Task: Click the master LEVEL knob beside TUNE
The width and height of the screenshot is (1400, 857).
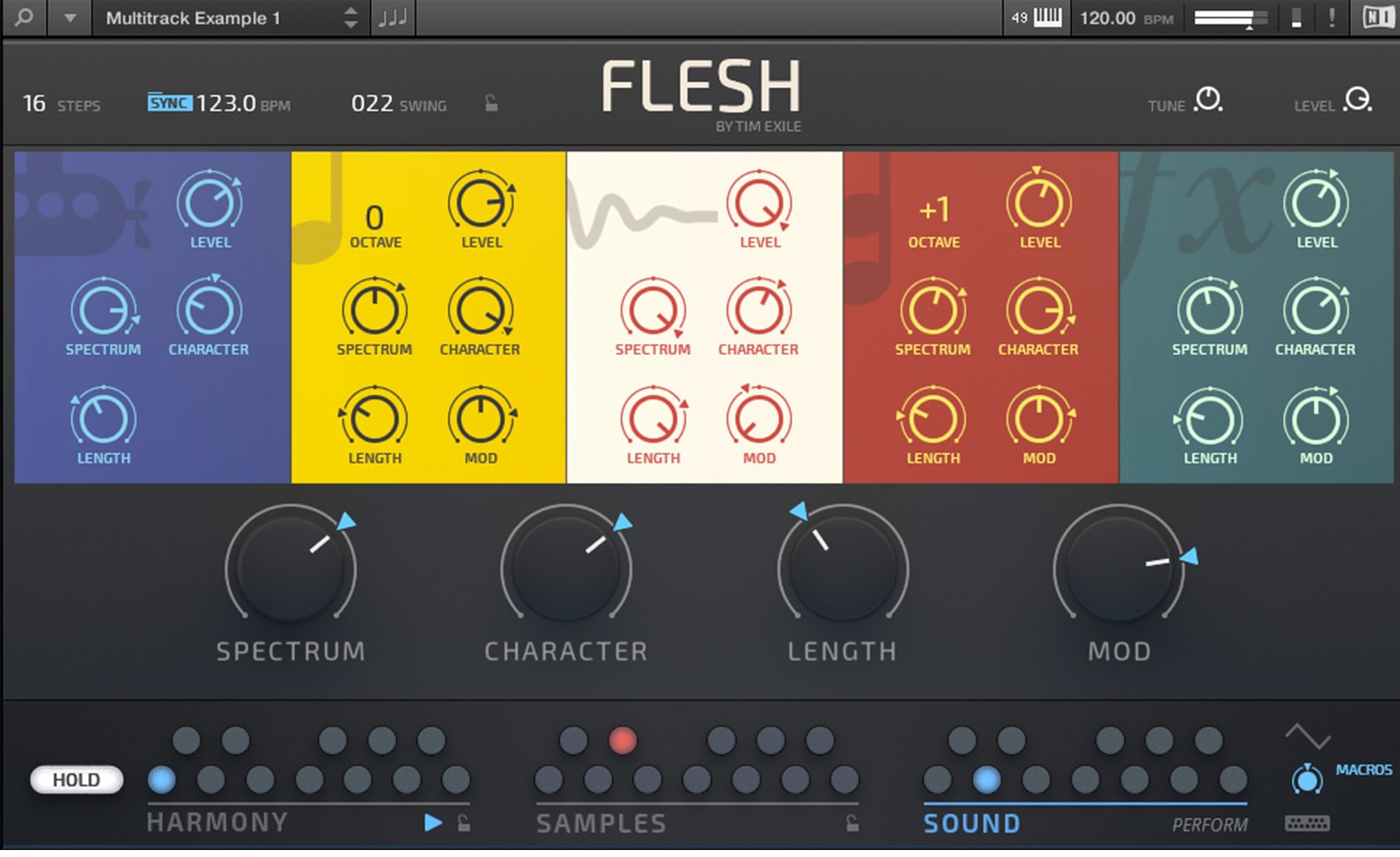Action: pyautogui.click(x=1359, y=99)
